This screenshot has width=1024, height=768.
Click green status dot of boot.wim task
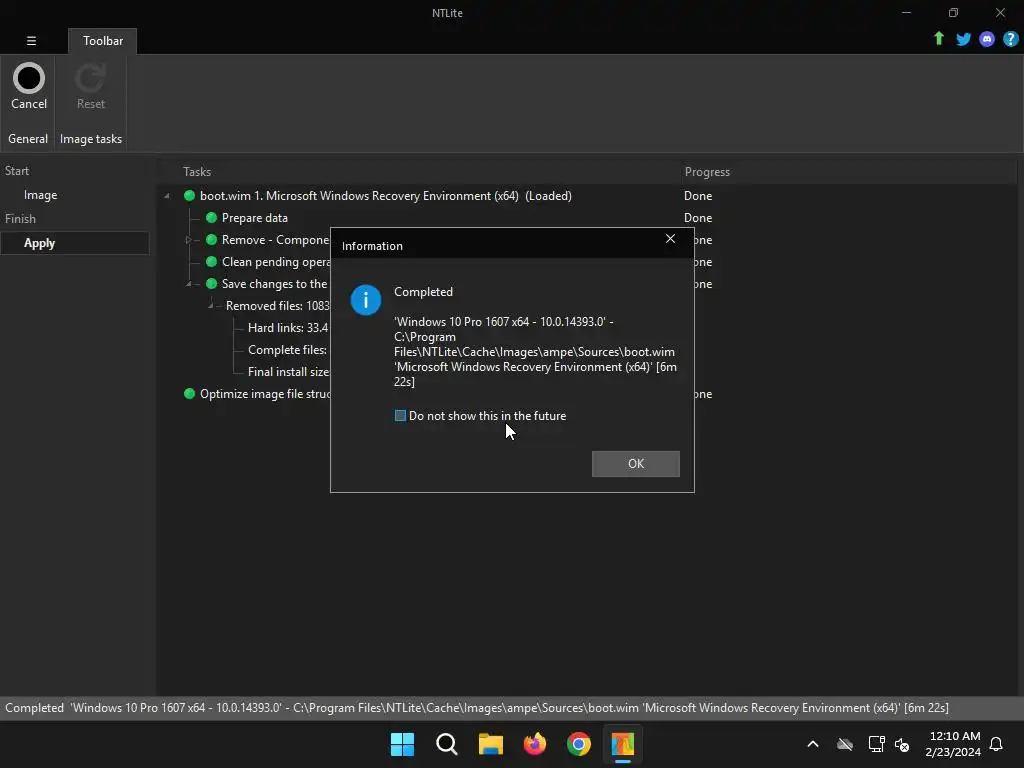click(189, 195)
